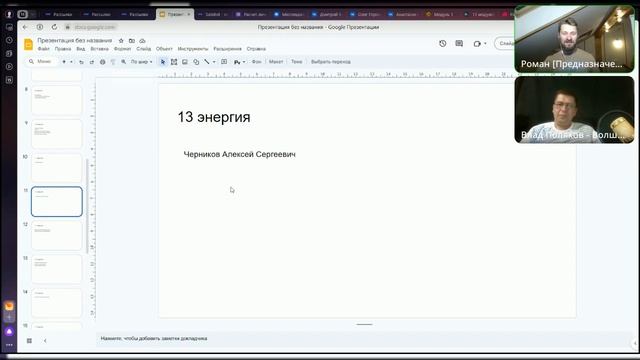Image resolution: width=640 pixels, height=360 pixels.
Task: Open the Слайд menu
Action: pyautogui.click(x=143, y=49)
